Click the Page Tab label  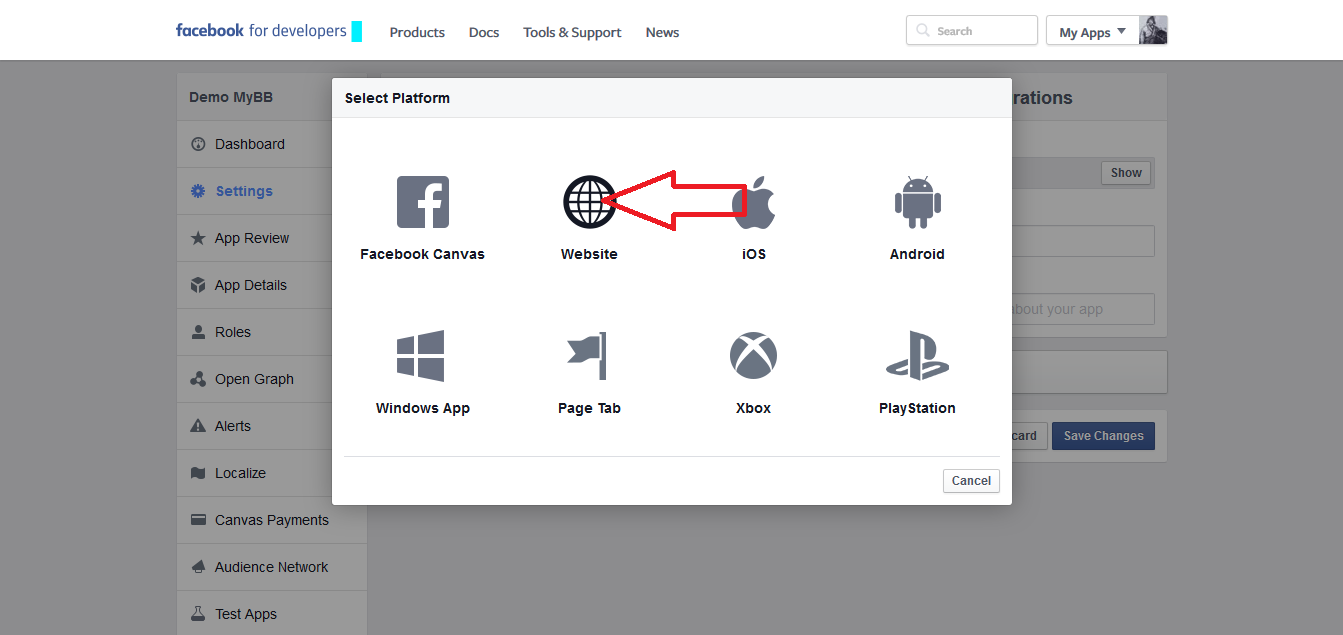(589, 408)
